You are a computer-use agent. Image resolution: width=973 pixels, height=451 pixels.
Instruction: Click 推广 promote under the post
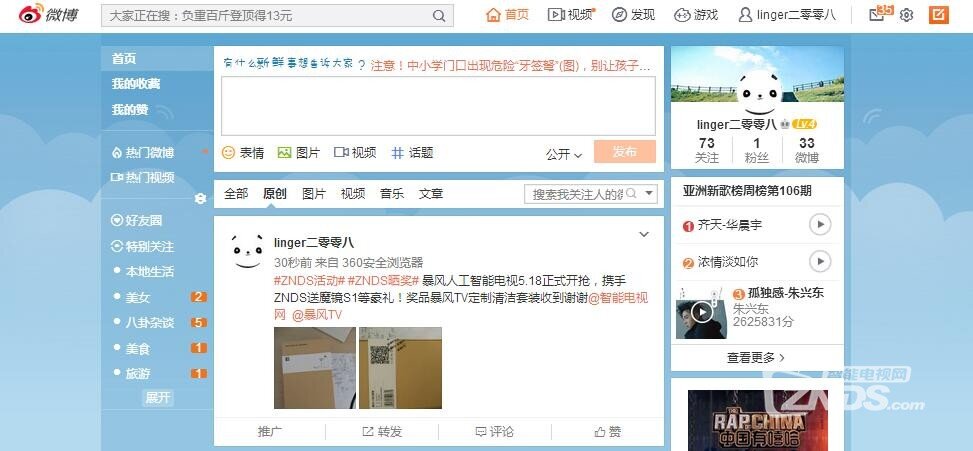click(x=269, y=432)
